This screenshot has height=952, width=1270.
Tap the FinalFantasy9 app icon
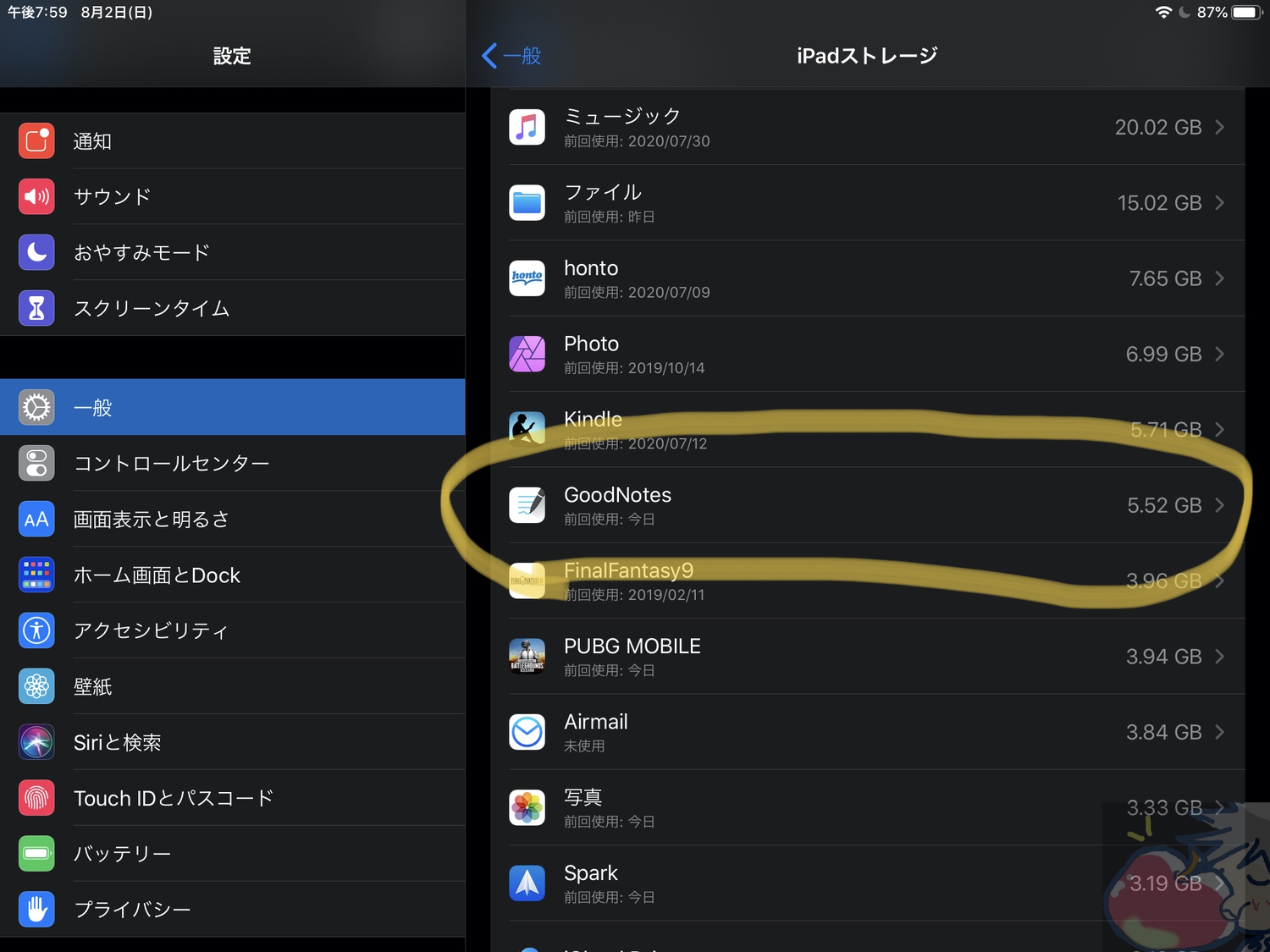[527, 581]
